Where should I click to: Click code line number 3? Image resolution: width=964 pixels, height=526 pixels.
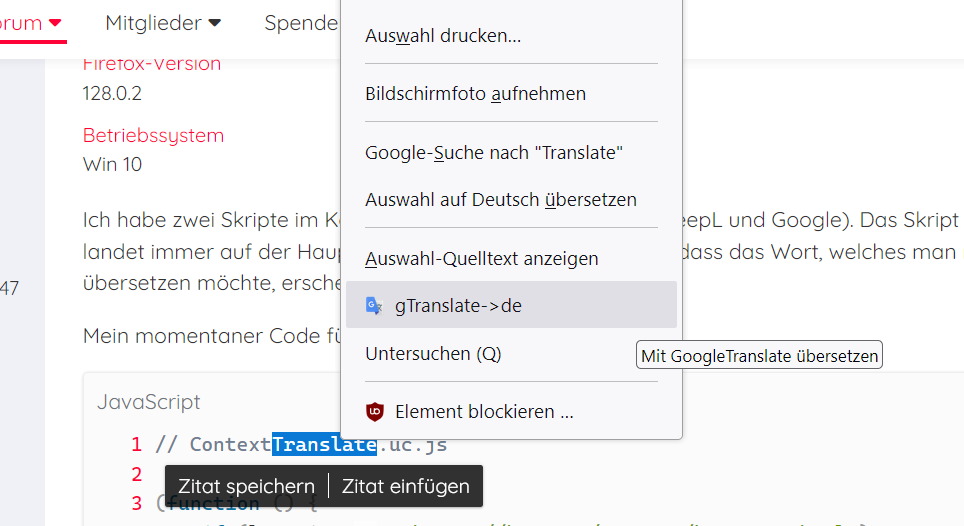[136, 502]
